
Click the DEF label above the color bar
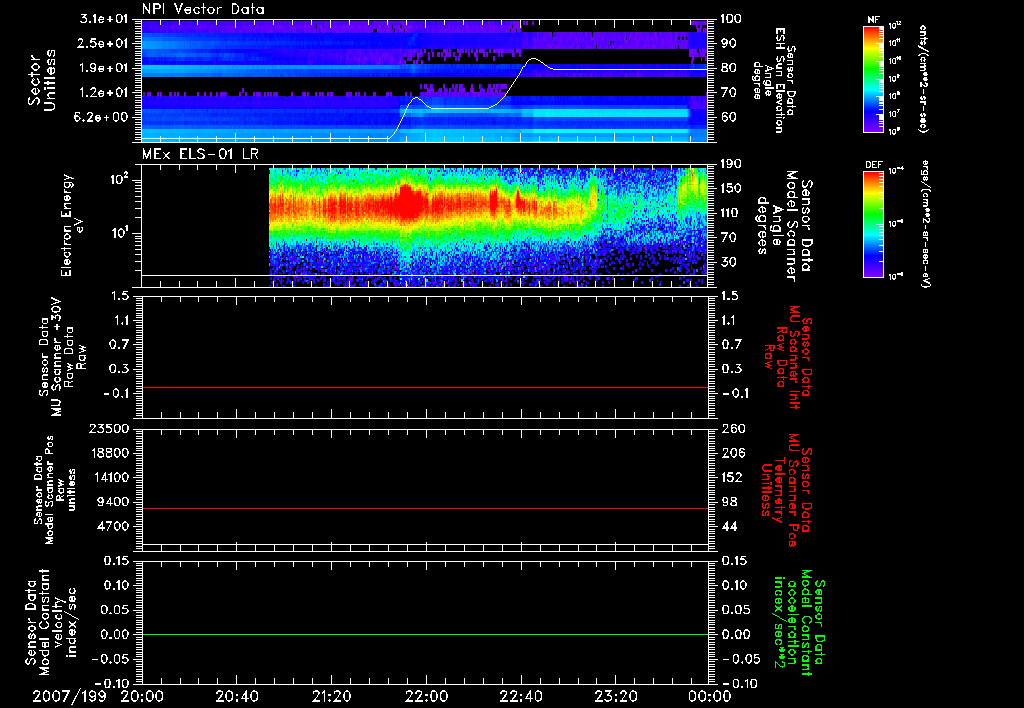click(873, 165)
